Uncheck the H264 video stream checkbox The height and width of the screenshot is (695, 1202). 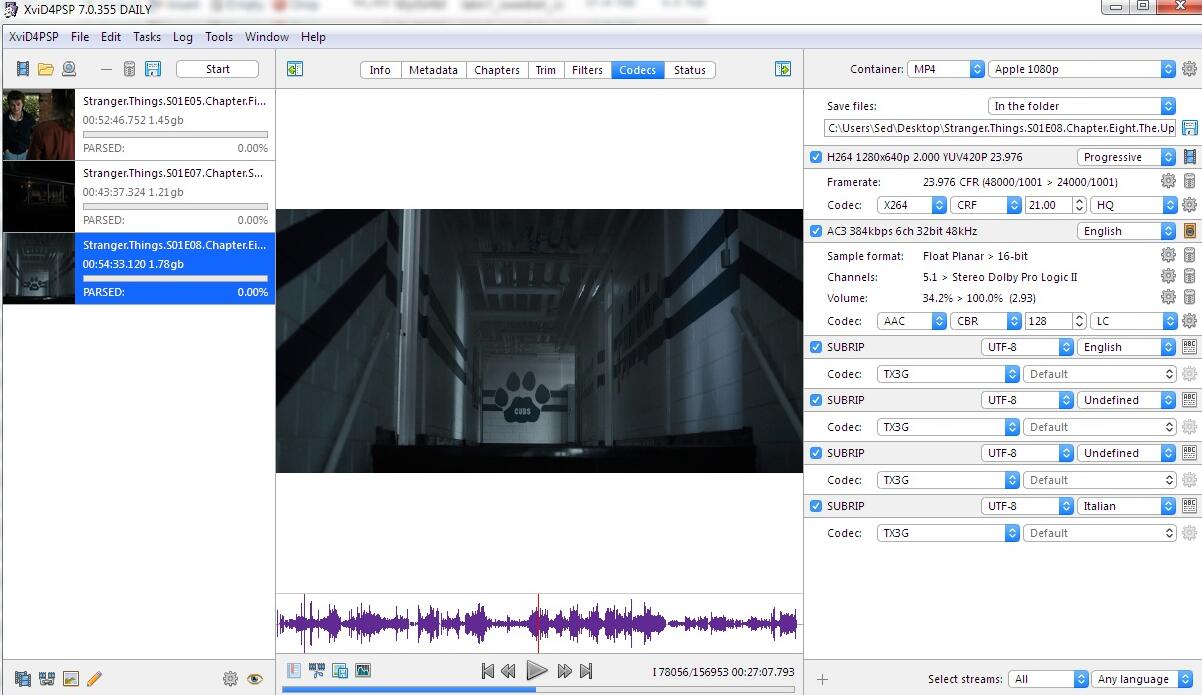(x=816, y=157)
